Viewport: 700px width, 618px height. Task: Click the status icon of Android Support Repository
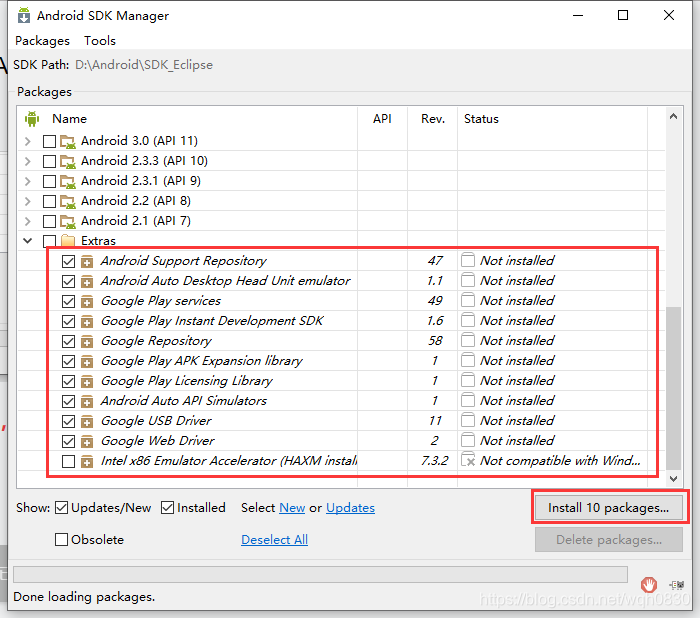[468, 260]
